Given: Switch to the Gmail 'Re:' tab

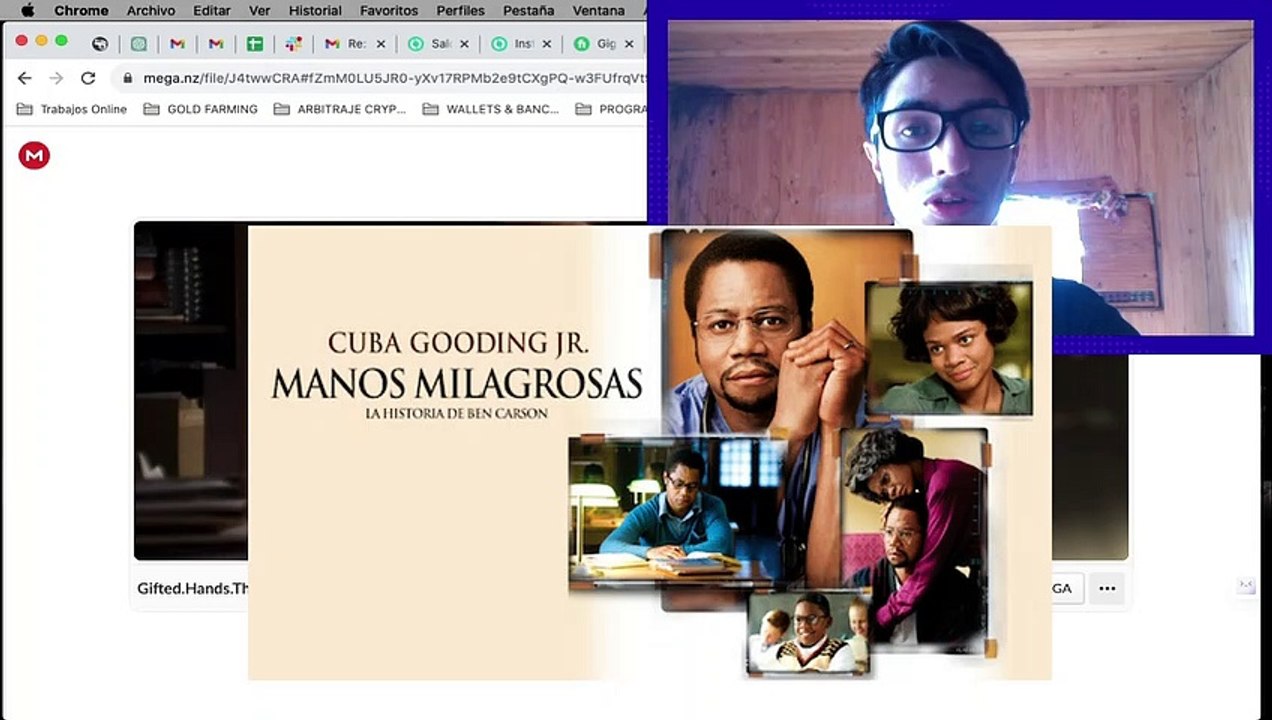Looking at the screenshot, I should coord(346,44).
